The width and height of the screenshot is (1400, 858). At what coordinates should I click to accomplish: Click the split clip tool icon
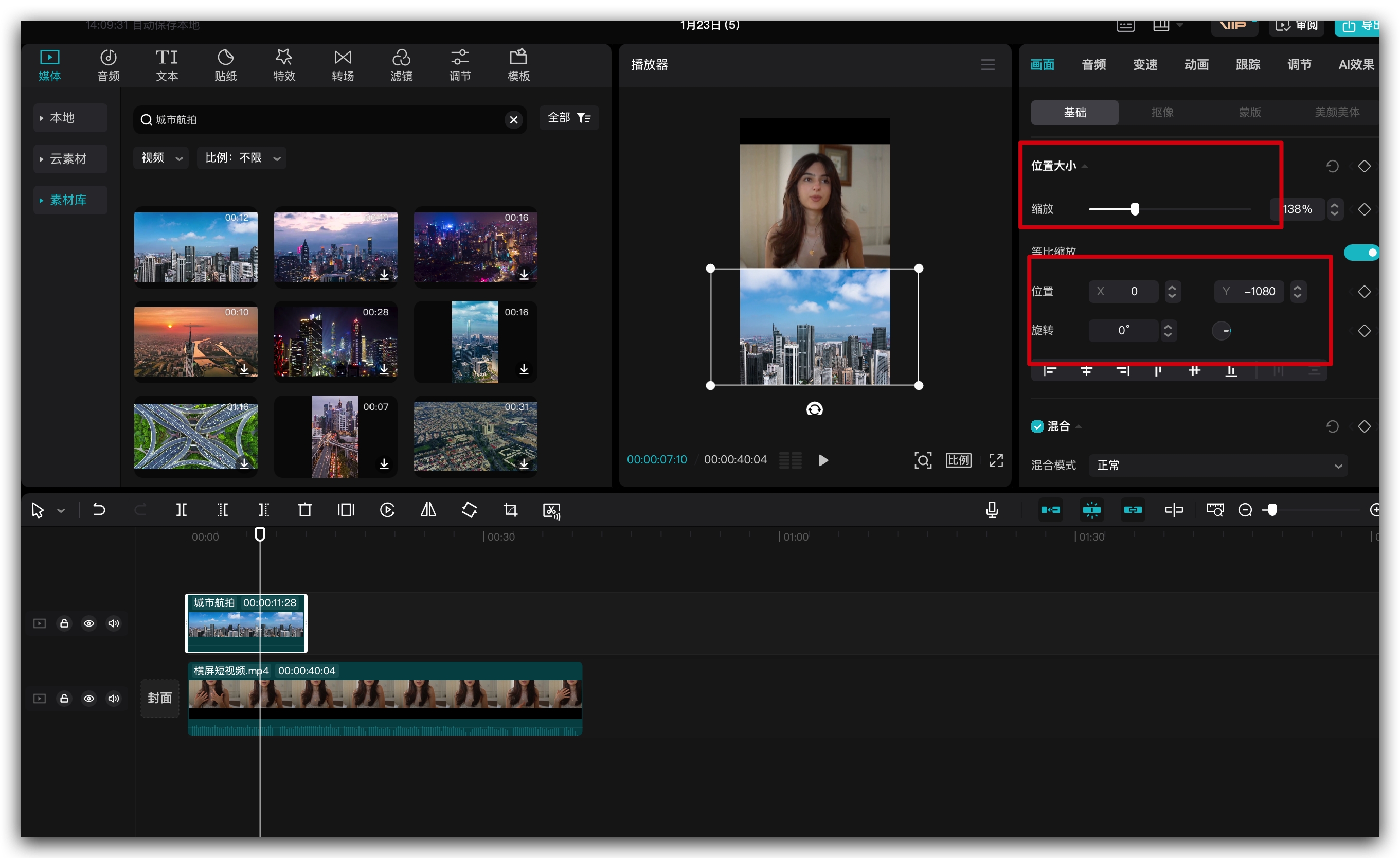[x=181, y=510]
